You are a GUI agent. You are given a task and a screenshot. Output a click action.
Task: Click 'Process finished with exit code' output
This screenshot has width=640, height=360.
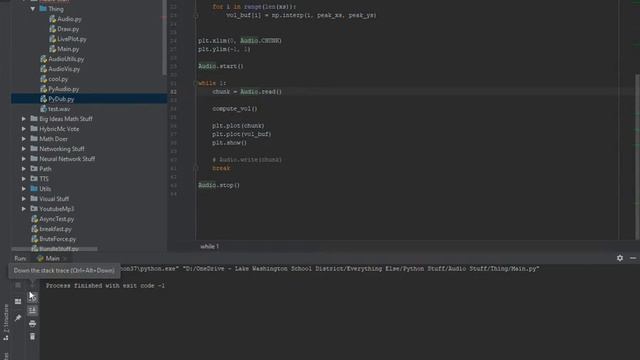[x=105, y=286]
